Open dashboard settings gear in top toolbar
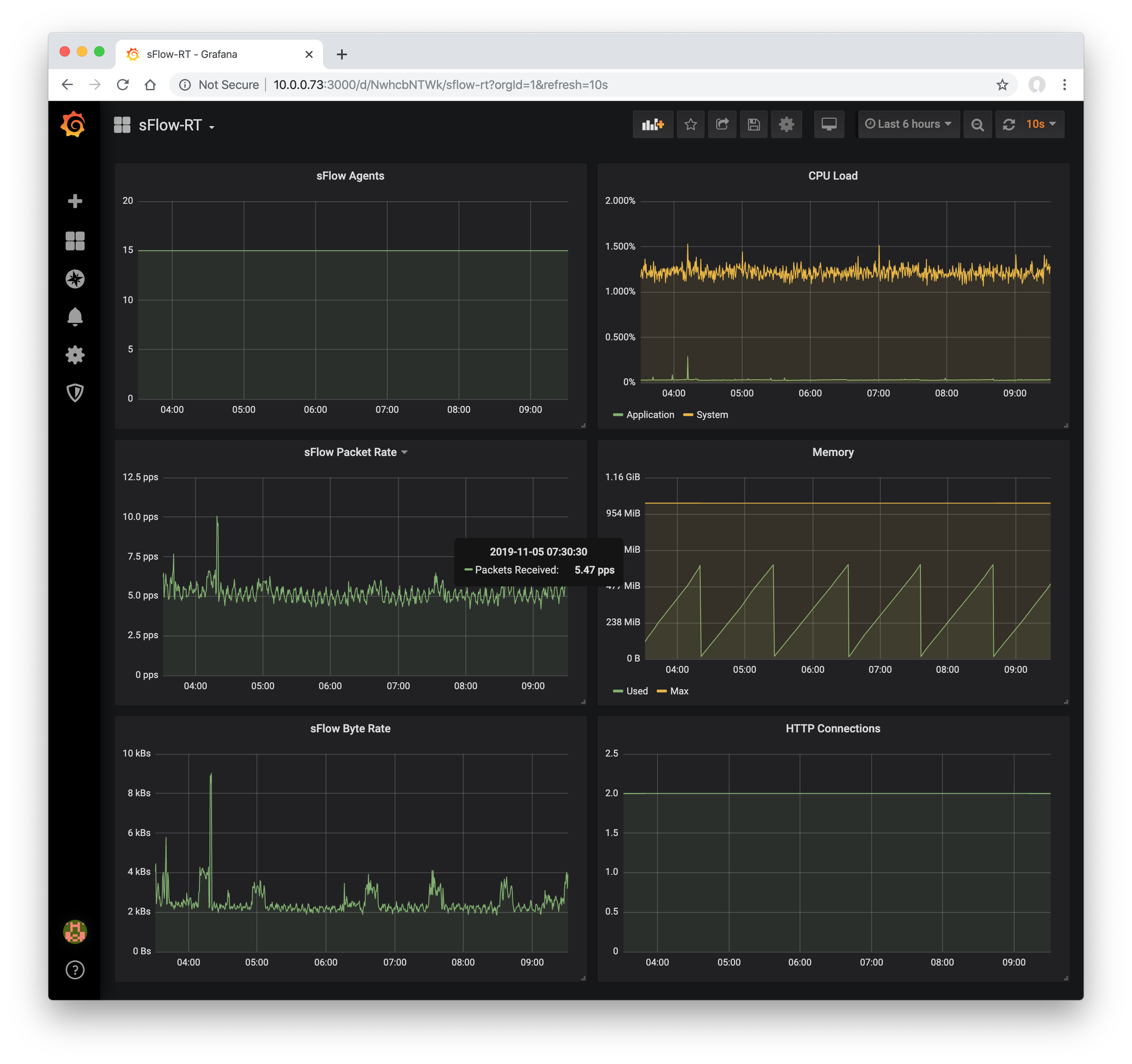Image resolution: width=1132 pixels, height=1064 pixels. (x=786, y=124)
